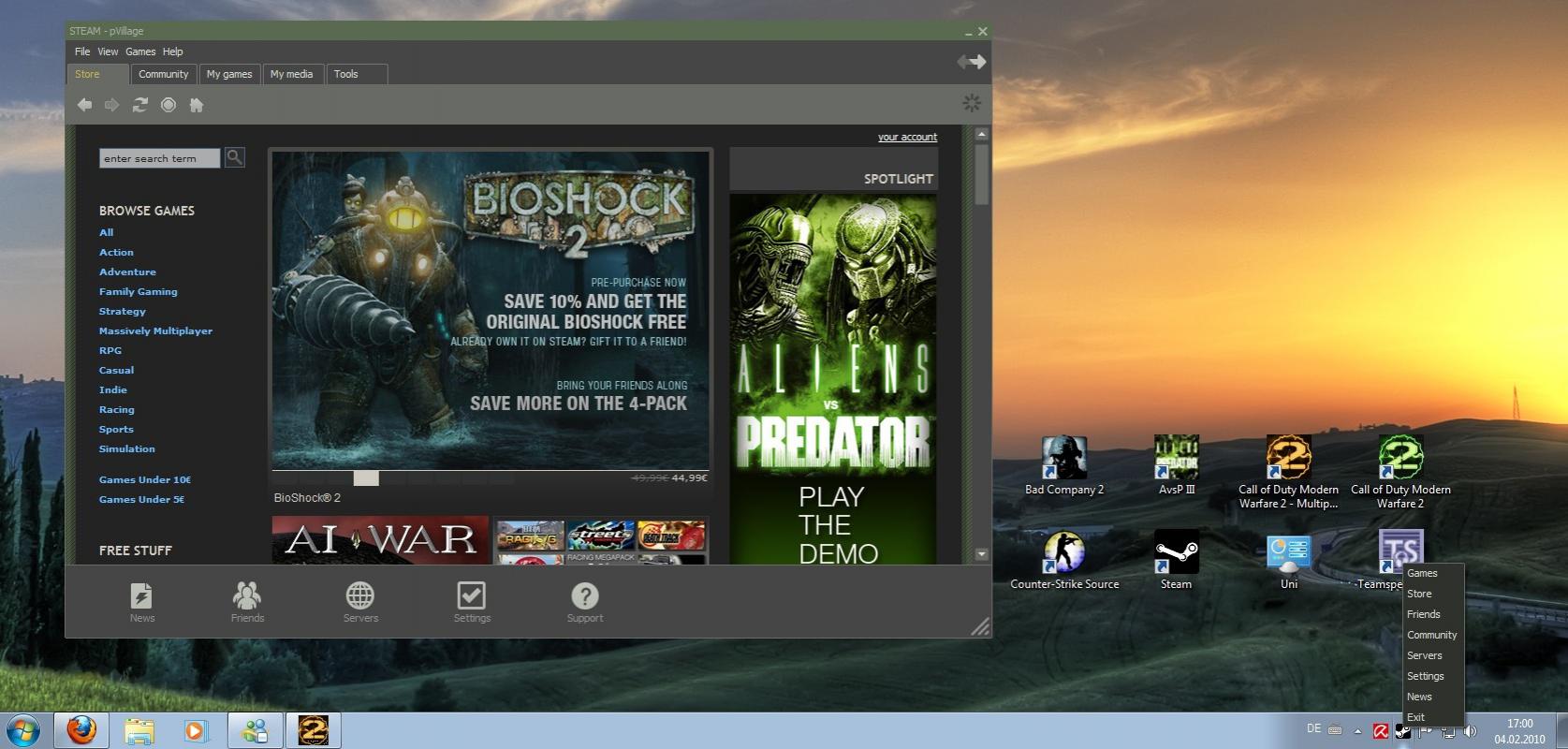The width and height of the screenshot is (1568, 749).
Task: Click the scroll down arrow of store page
Action: (981, 554)
